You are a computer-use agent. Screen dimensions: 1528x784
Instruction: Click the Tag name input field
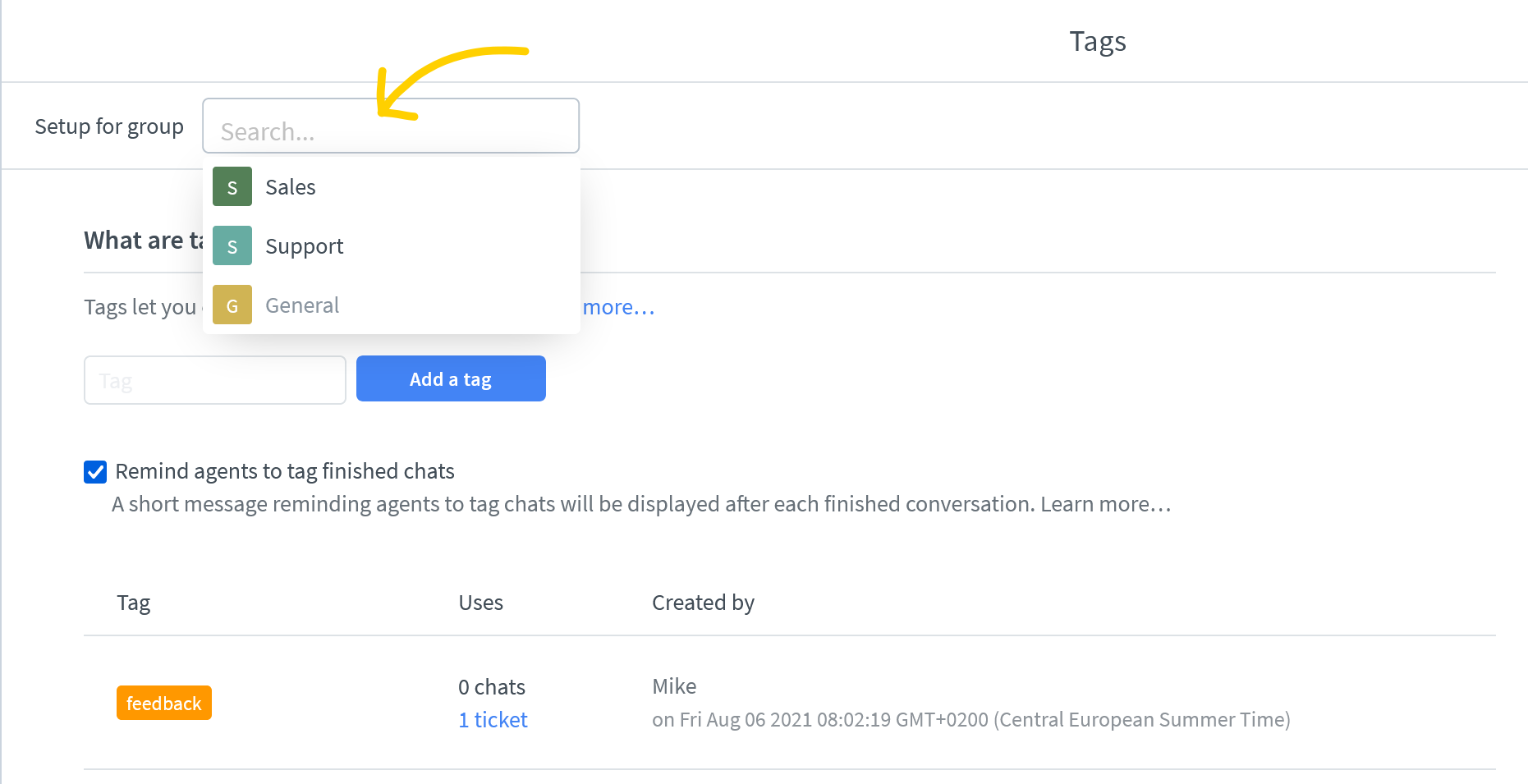pyautogui.click(x=215, y=380)
